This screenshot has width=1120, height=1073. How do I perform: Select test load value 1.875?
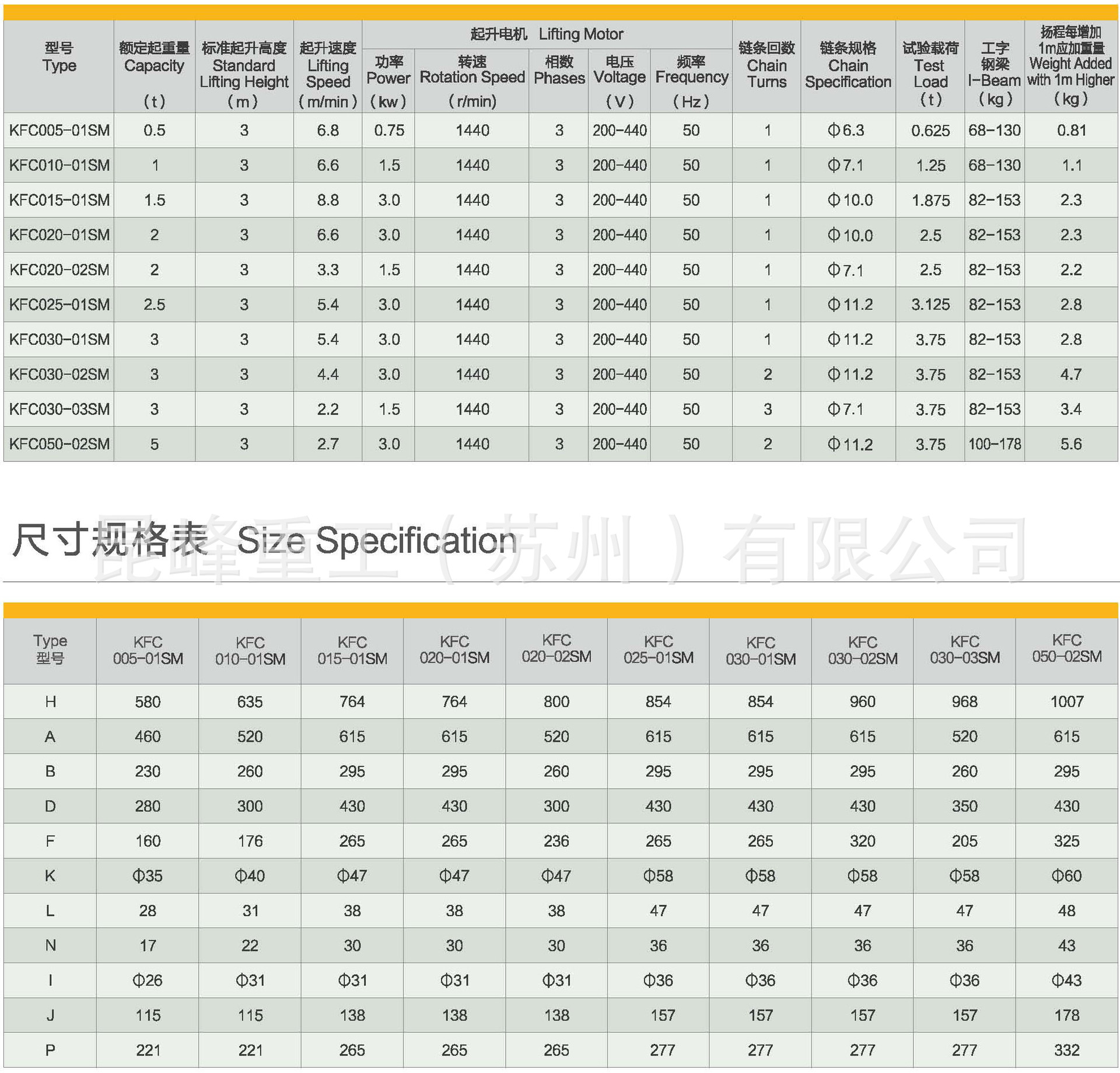pos(930,200)
